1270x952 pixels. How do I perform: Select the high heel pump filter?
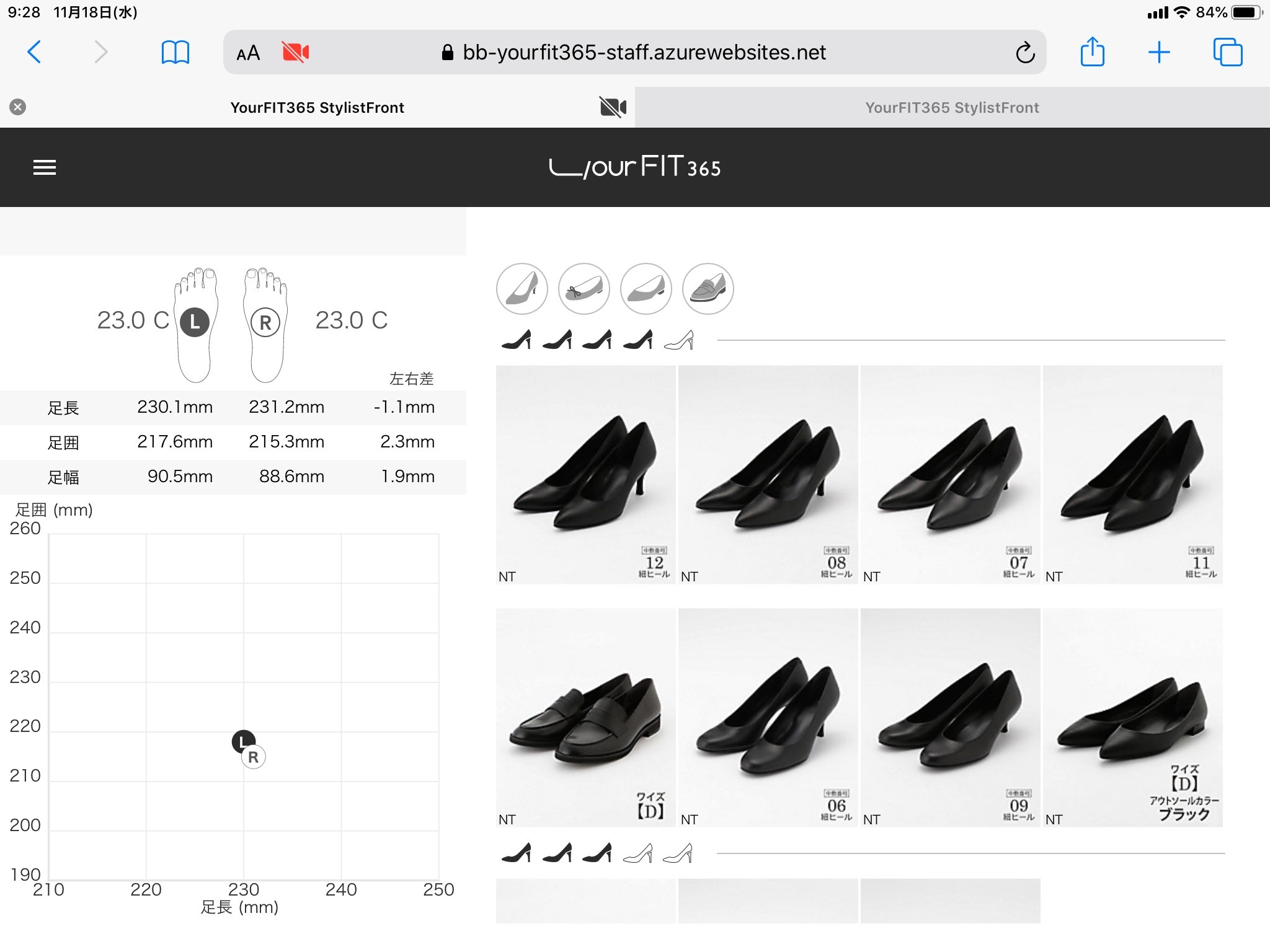pos(522,289)
